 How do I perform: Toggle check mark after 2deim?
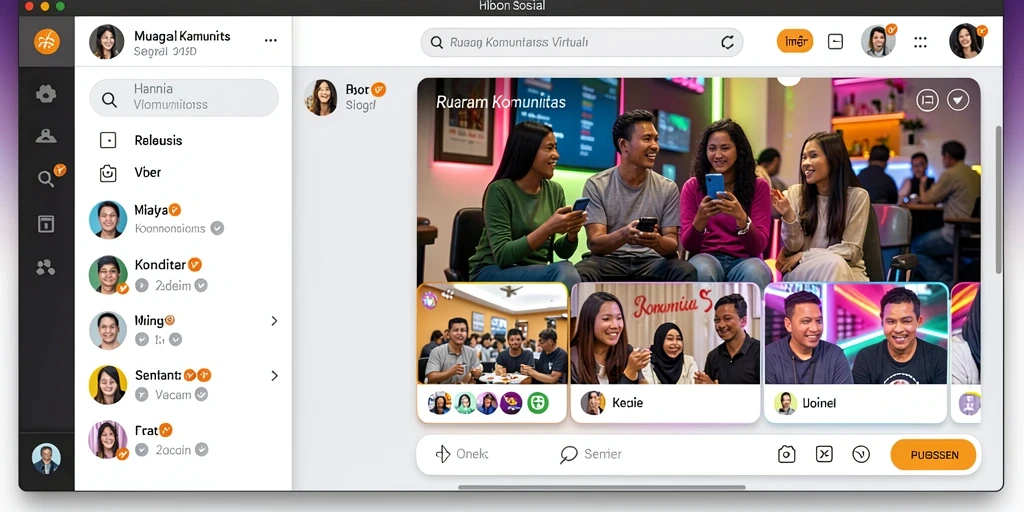[x=201, y=285]
